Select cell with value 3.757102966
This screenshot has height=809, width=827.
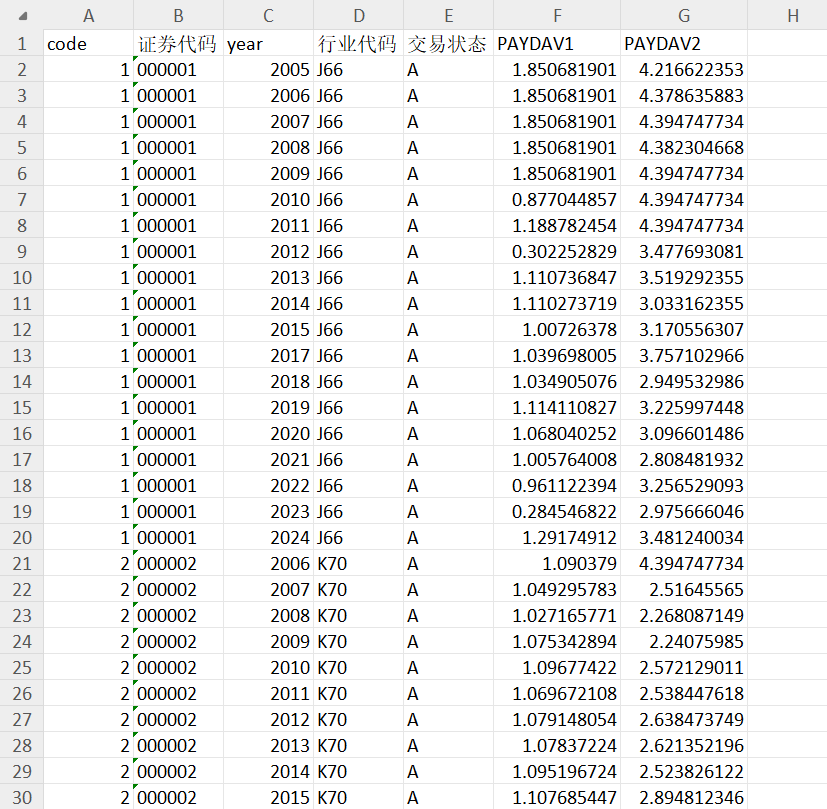(x=684, y=355)
